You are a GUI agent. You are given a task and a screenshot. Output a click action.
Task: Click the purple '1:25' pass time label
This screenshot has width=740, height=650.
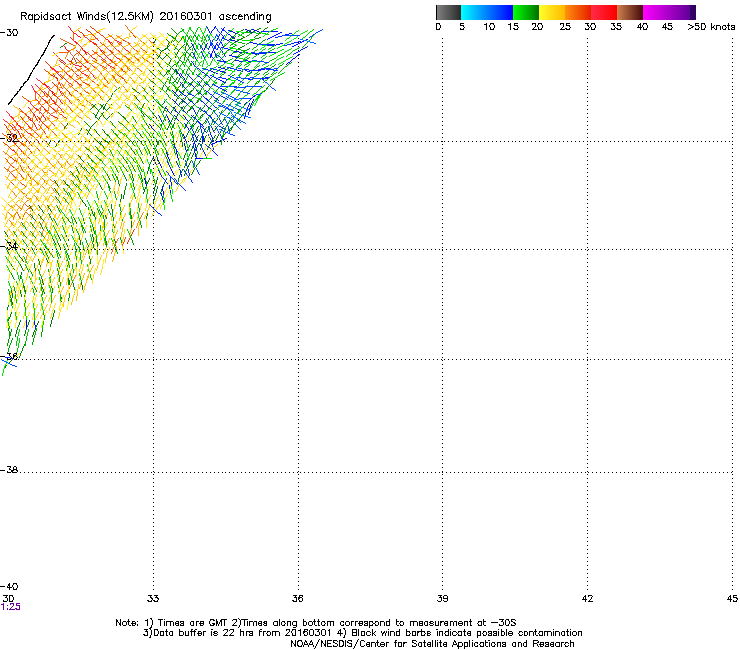[10, 607]
